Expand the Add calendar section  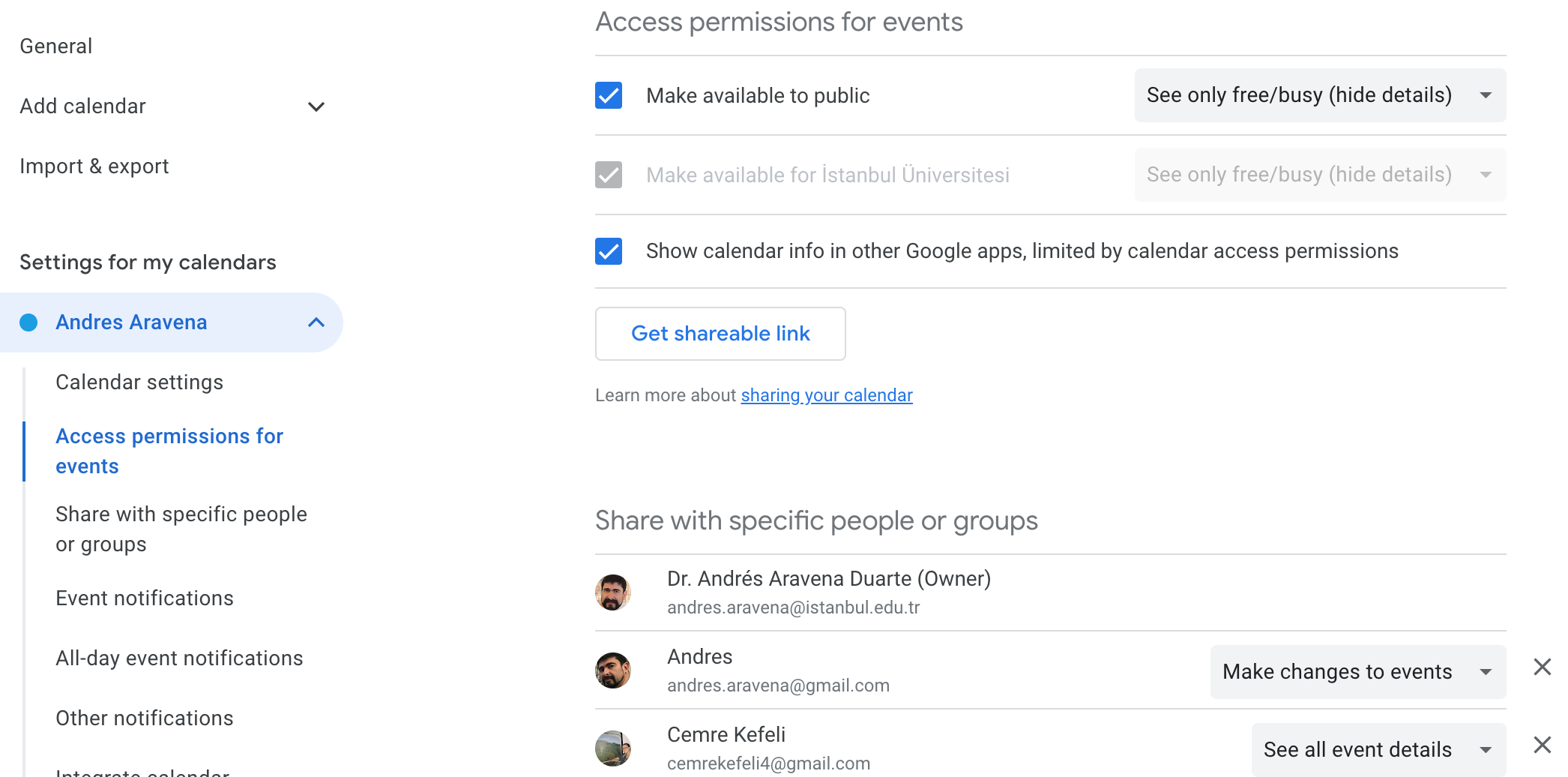(316, 106)
